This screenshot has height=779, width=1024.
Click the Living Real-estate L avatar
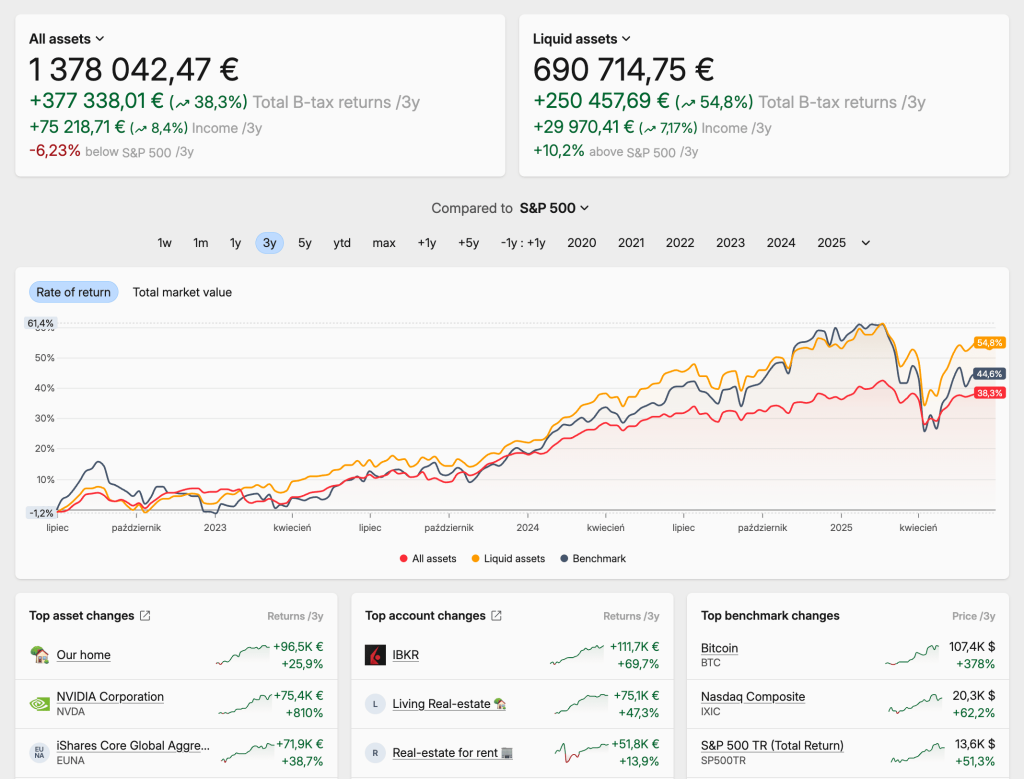point(376,704)
